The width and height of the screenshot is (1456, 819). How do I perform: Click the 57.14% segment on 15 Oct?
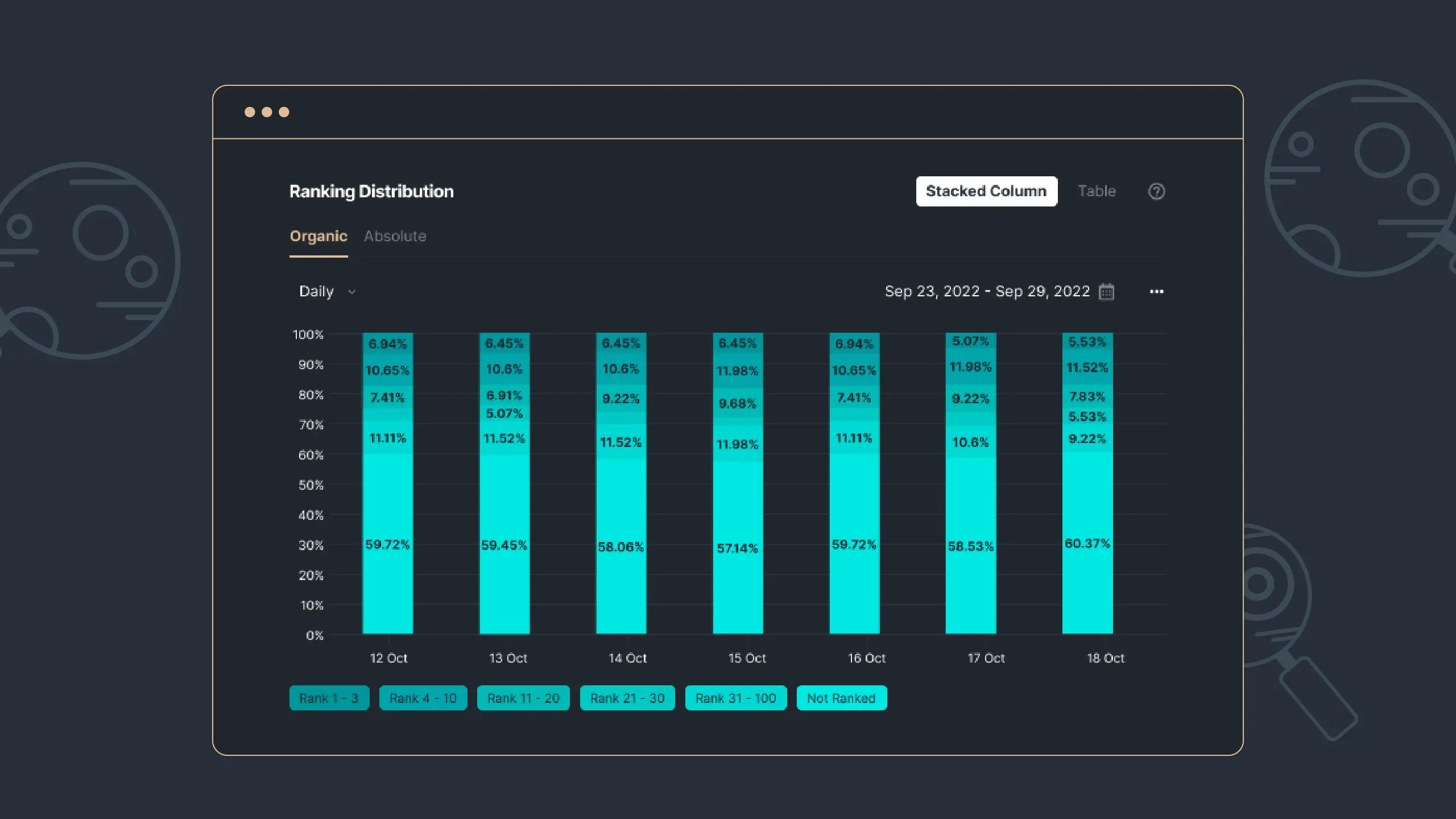coord(738,548)
